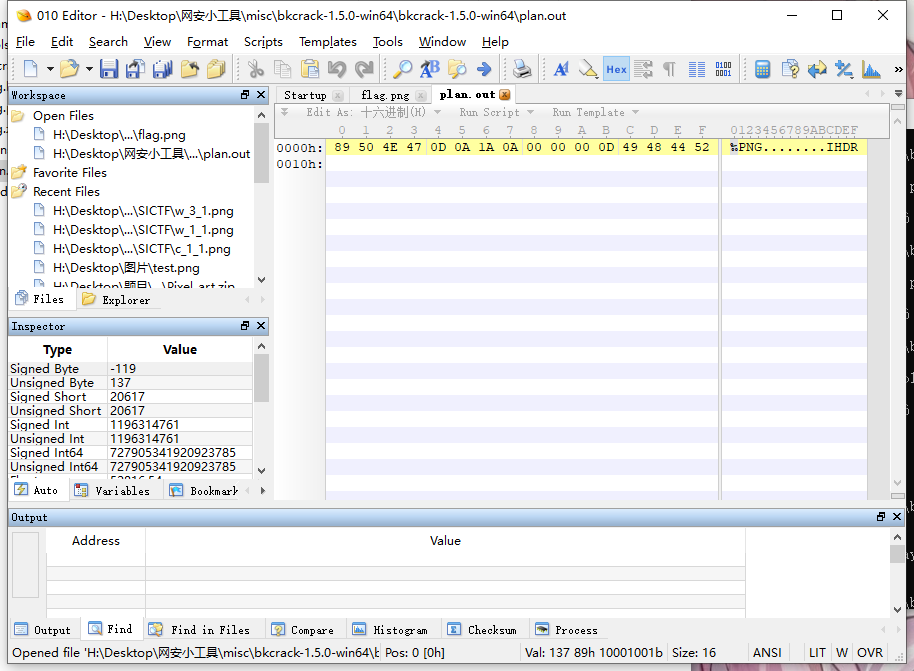Open the Templates menu
This screenshot has width=914, height=671.
pyautogui.click(x=327, y=42)
